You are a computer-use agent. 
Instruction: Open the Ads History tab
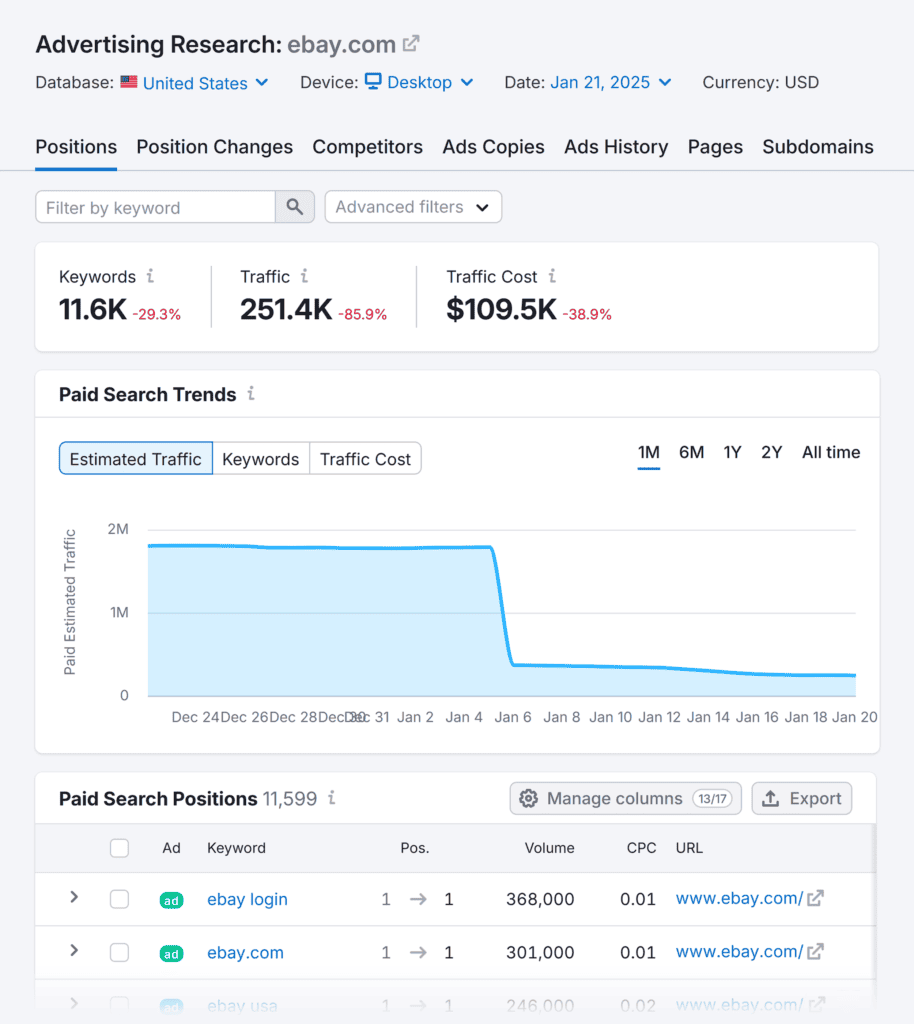point(615,147)
